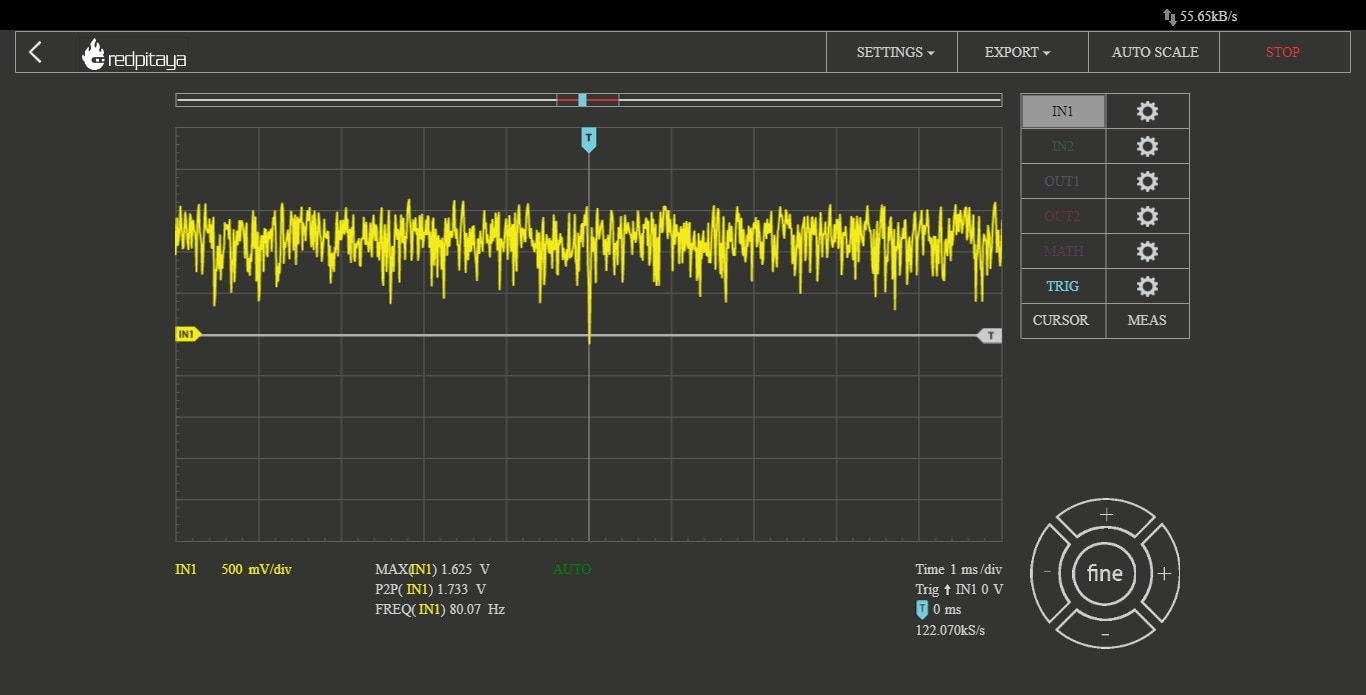
Task: Open TRIG gear settings
Action: (x=1147, y=286)
